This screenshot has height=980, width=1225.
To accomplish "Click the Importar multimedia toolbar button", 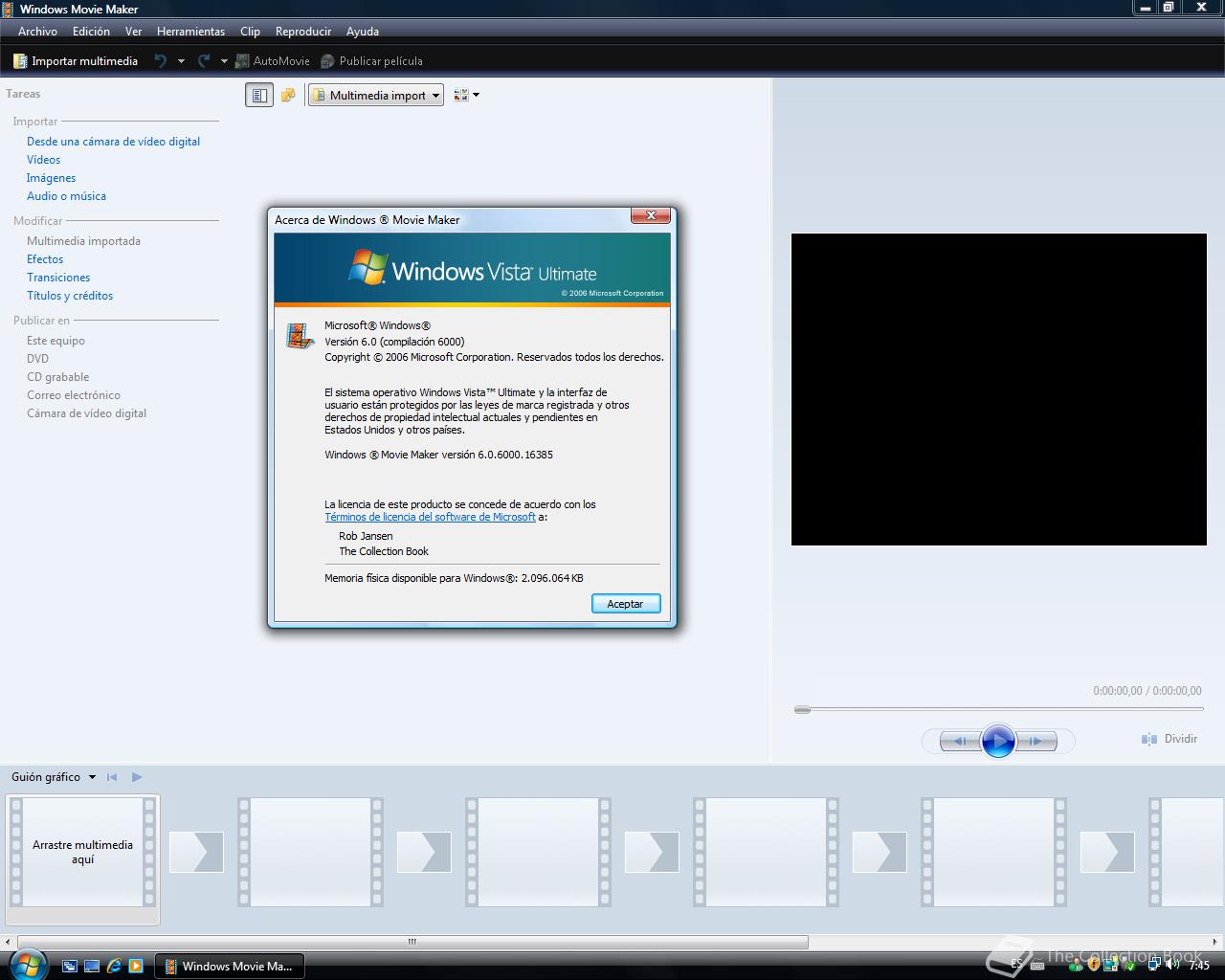I will coord(76,60).
